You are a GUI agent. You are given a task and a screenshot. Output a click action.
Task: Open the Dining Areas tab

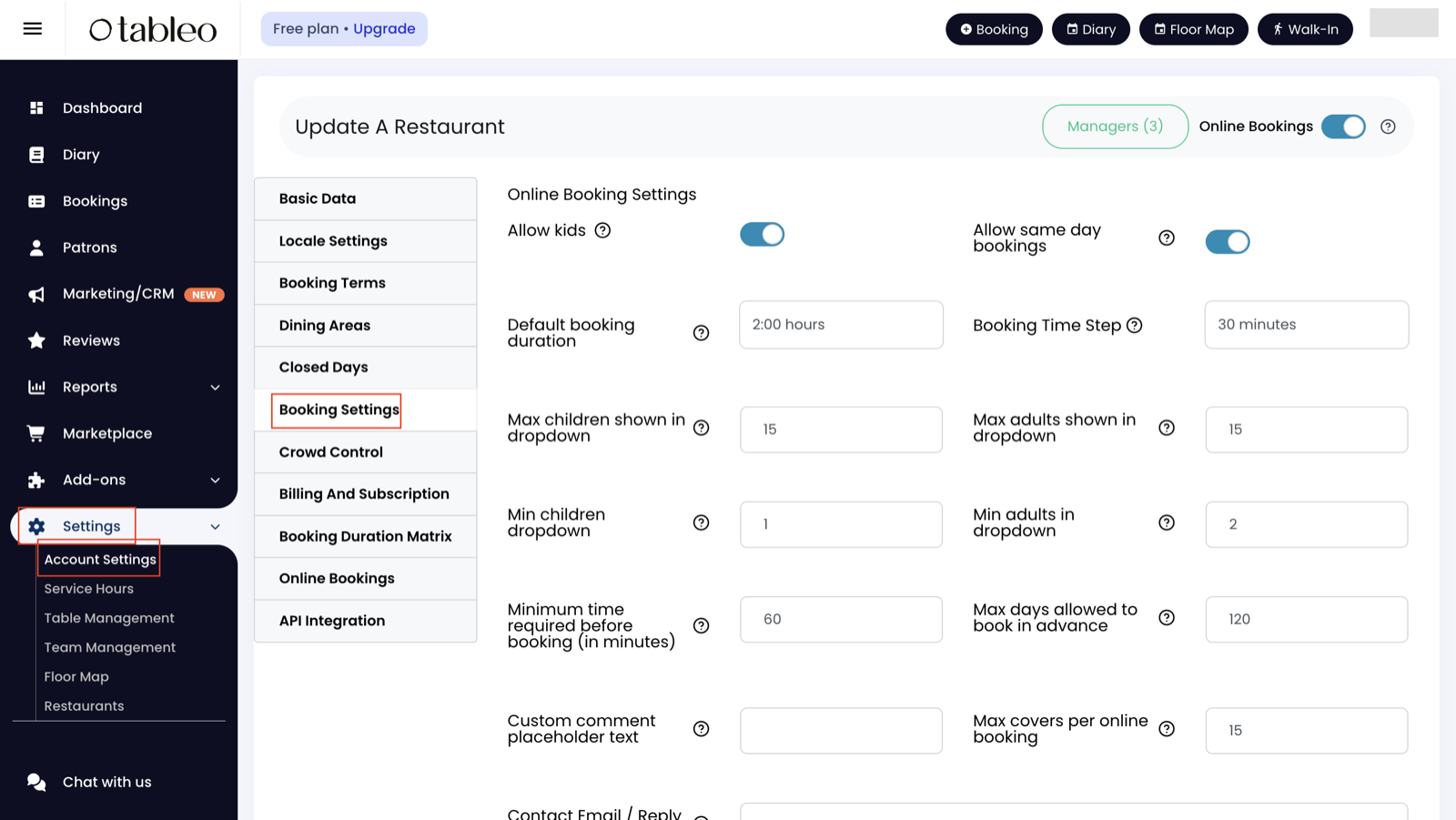pyautogui.click(x=366, y=325)
